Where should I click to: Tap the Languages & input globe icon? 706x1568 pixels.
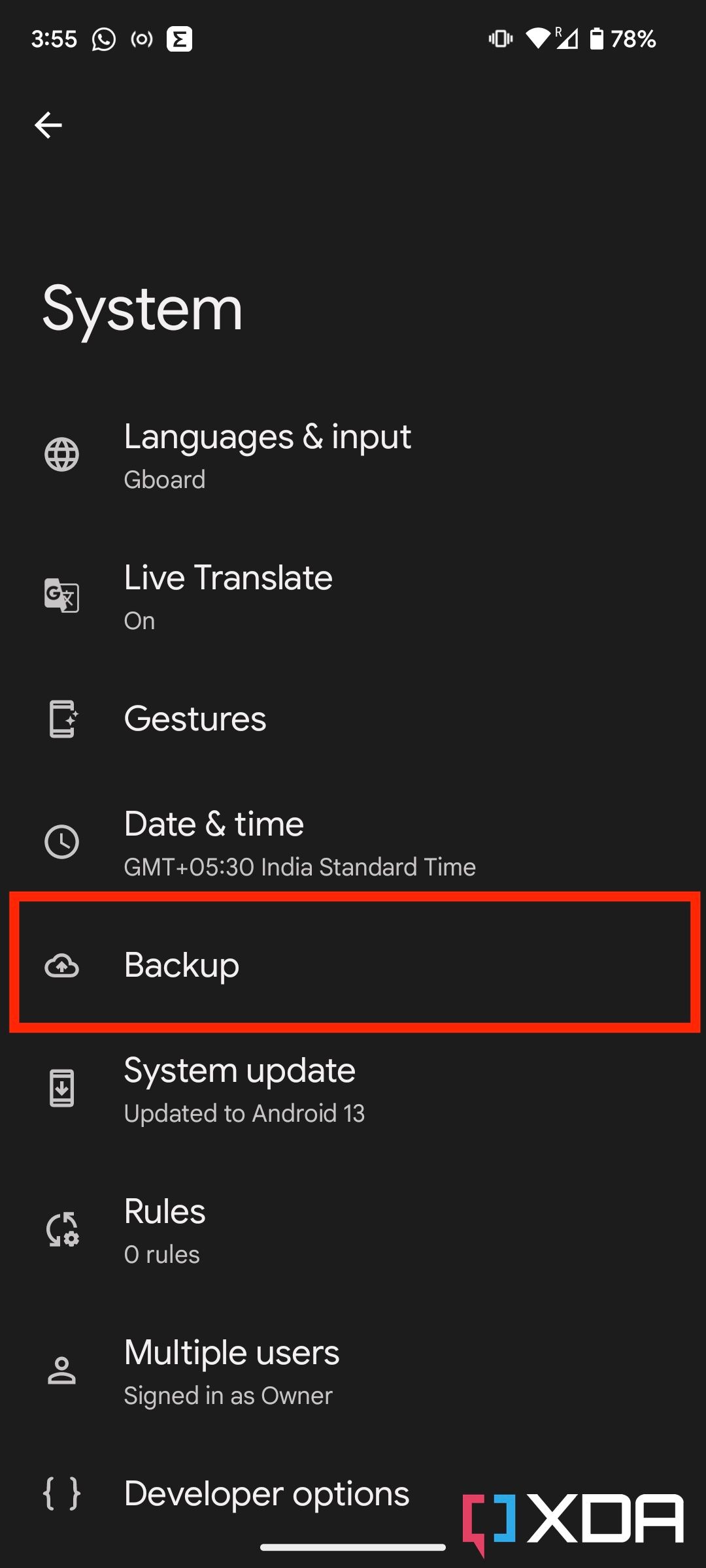coord(62,454)
